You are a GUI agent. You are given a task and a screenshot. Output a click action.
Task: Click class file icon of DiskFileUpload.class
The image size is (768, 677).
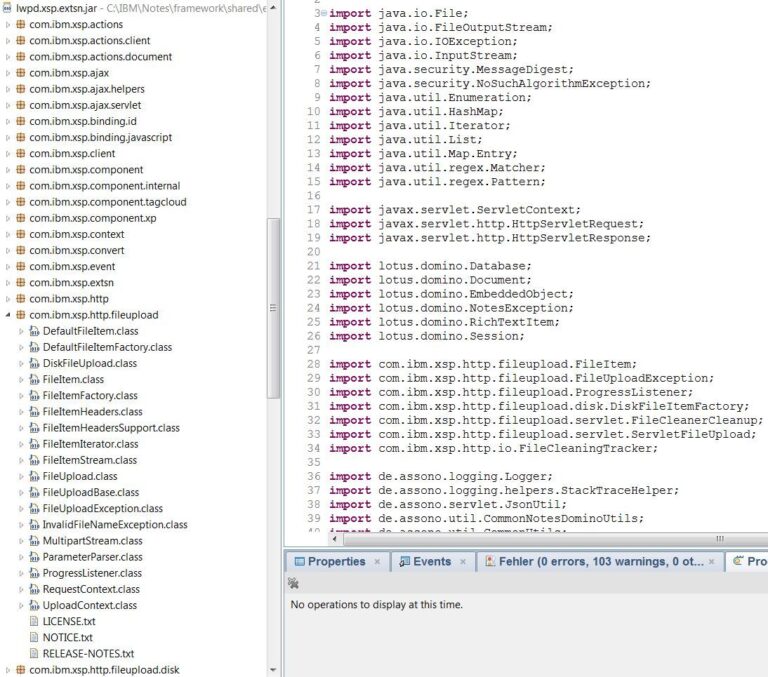tap(34, 363)
